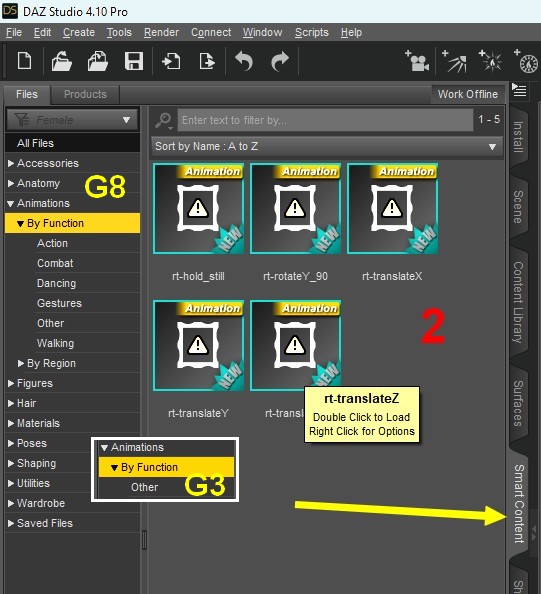541x594 pixels.
Task: Create a new spotlight via toolbar icon
Action: (x=454, y=61)
